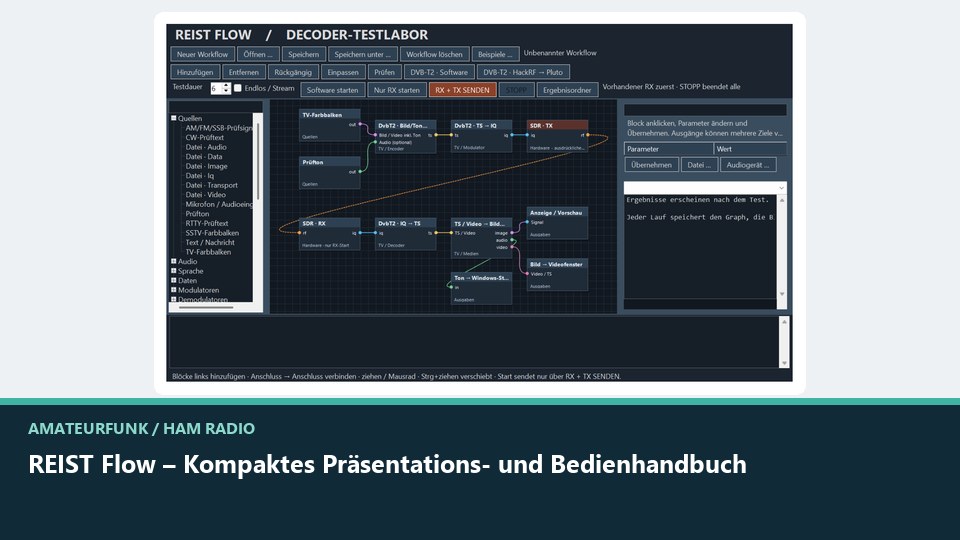
Task: Start transmission with RX + TX SENDEN
Action: point(462,89)
